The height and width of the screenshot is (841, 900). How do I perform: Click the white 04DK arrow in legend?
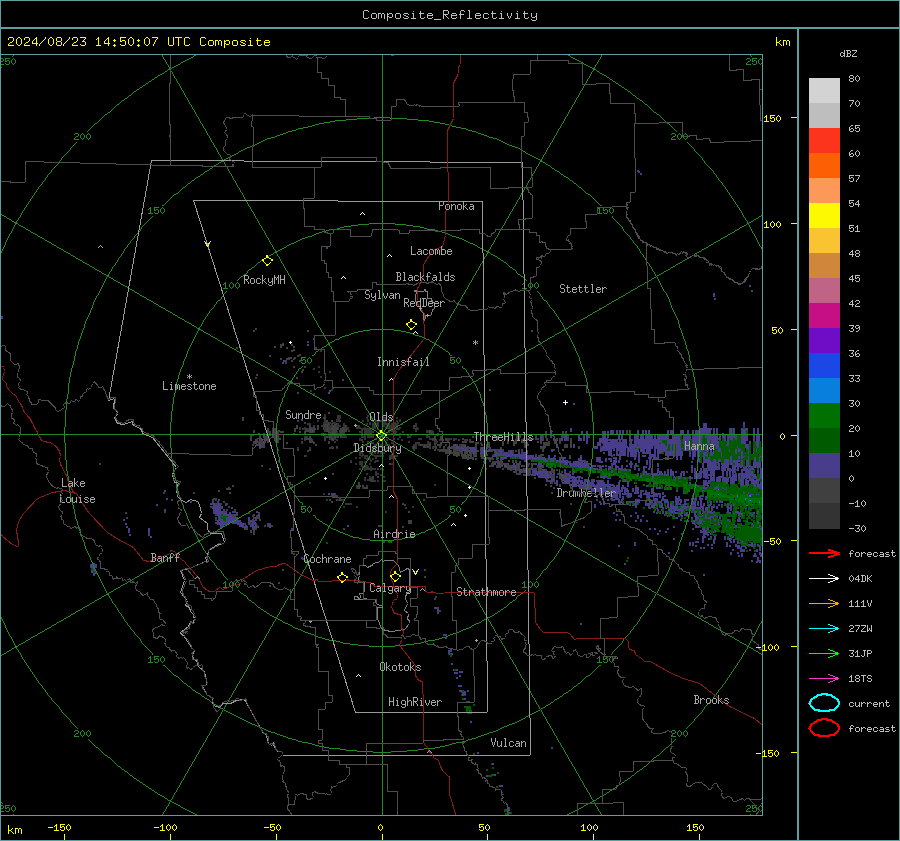click(x=824, y=578)
